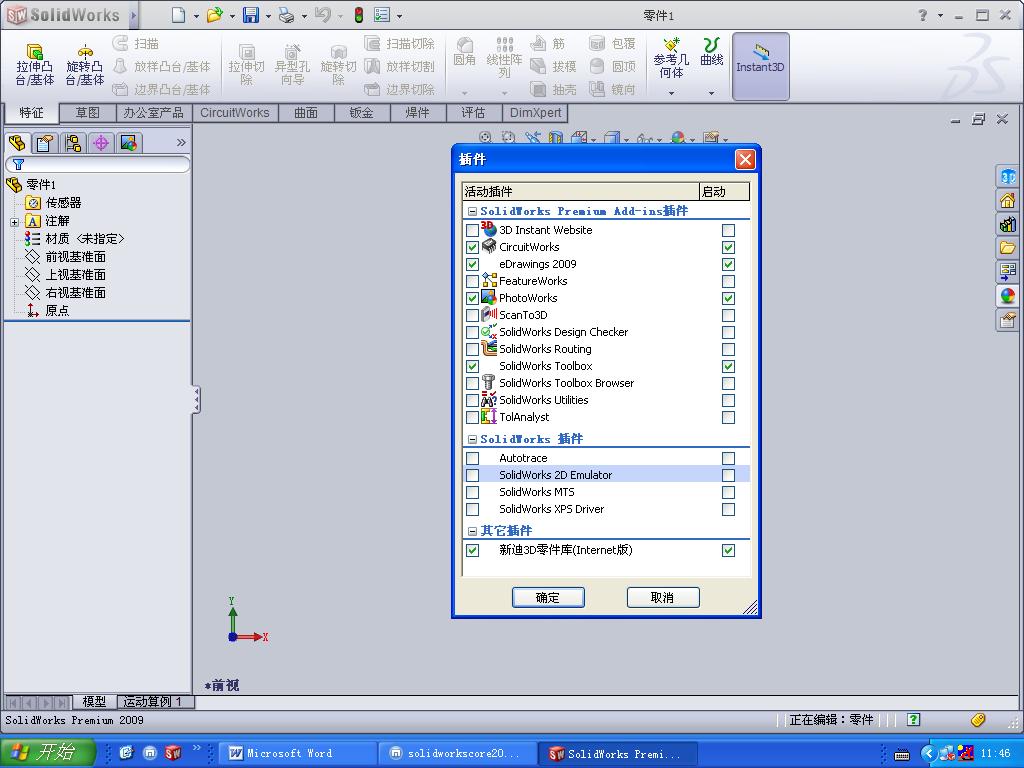Expand the 注解 node in feature tree
Viewport: 1024px width, 768px height.
click(14, 222)
